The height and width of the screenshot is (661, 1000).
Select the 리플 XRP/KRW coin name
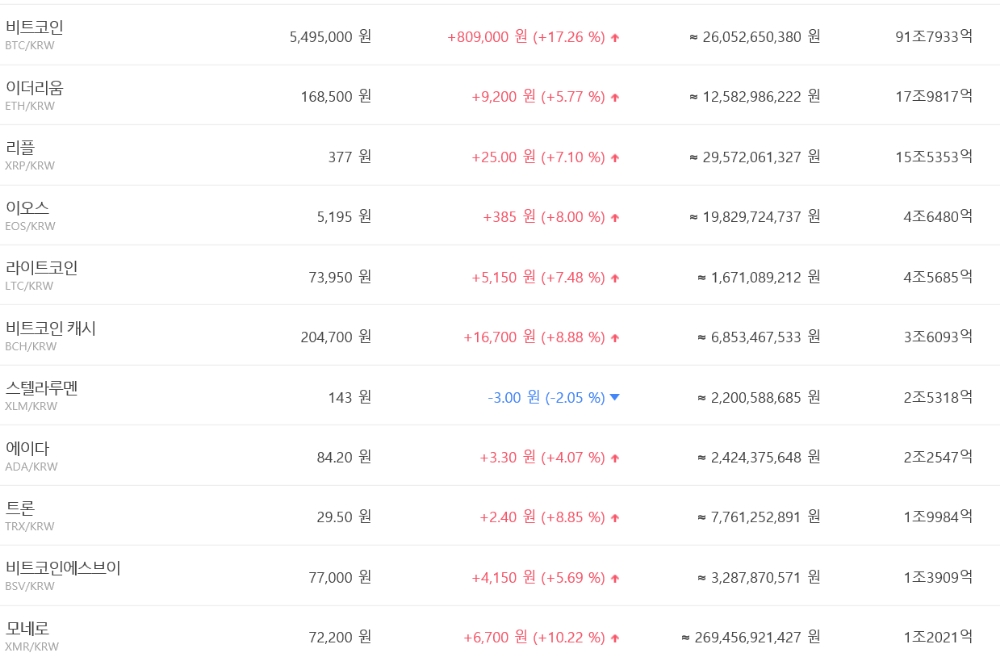[x=20, y=148]
